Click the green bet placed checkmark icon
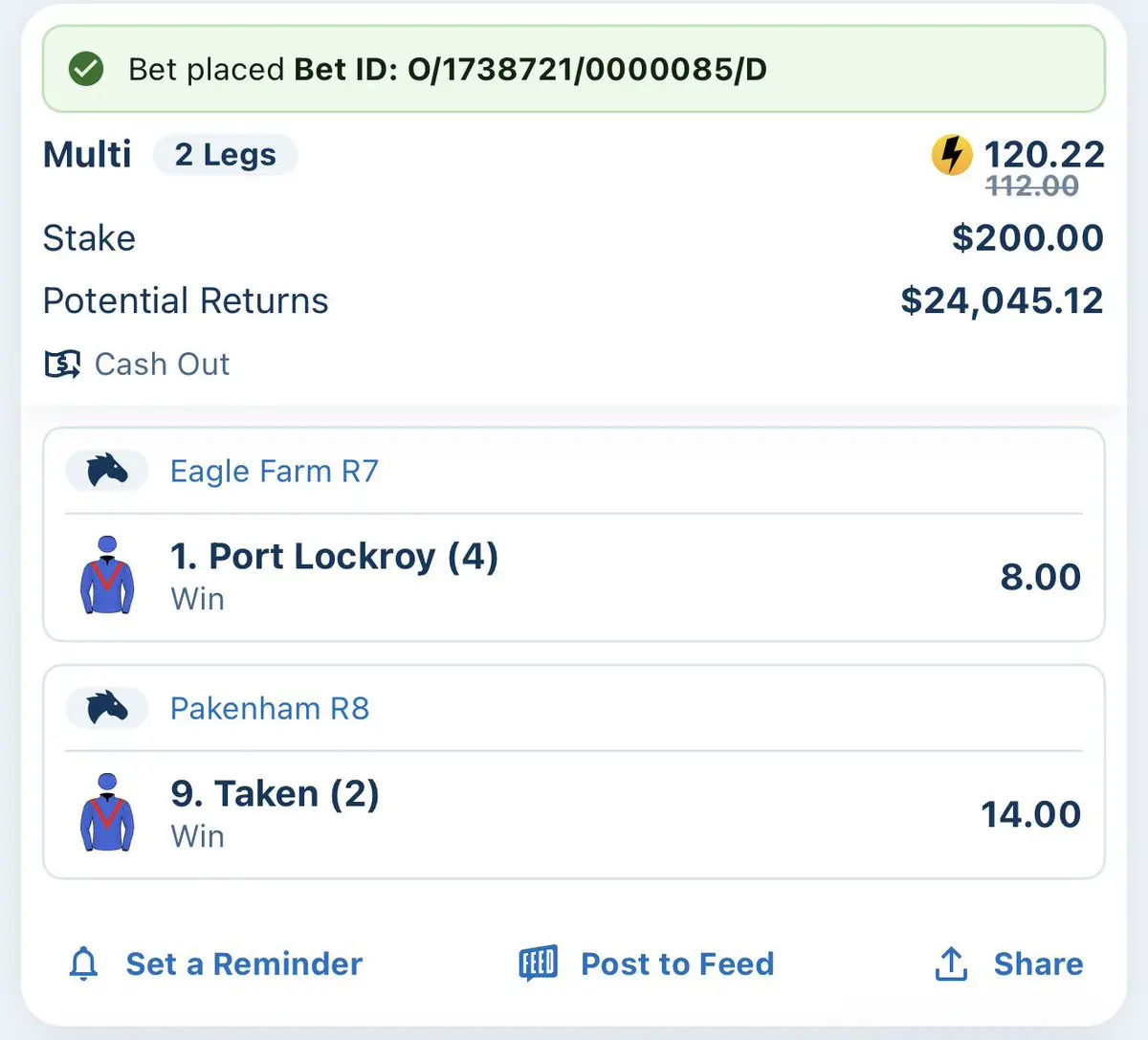Screen dimensions: 1148x1040 [86, 69]
